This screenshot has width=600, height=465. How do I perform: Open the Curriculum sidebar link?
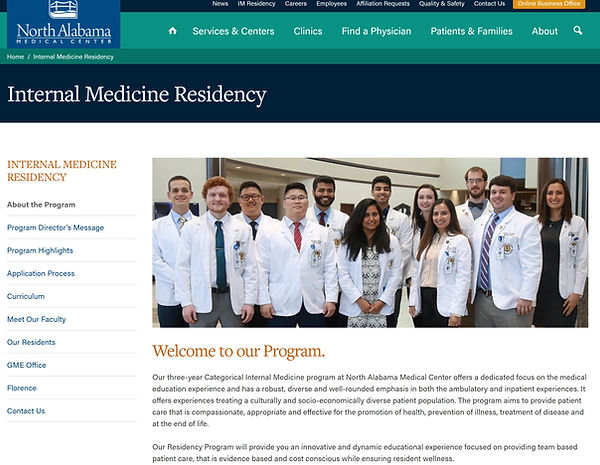click(x=26, y=296)
